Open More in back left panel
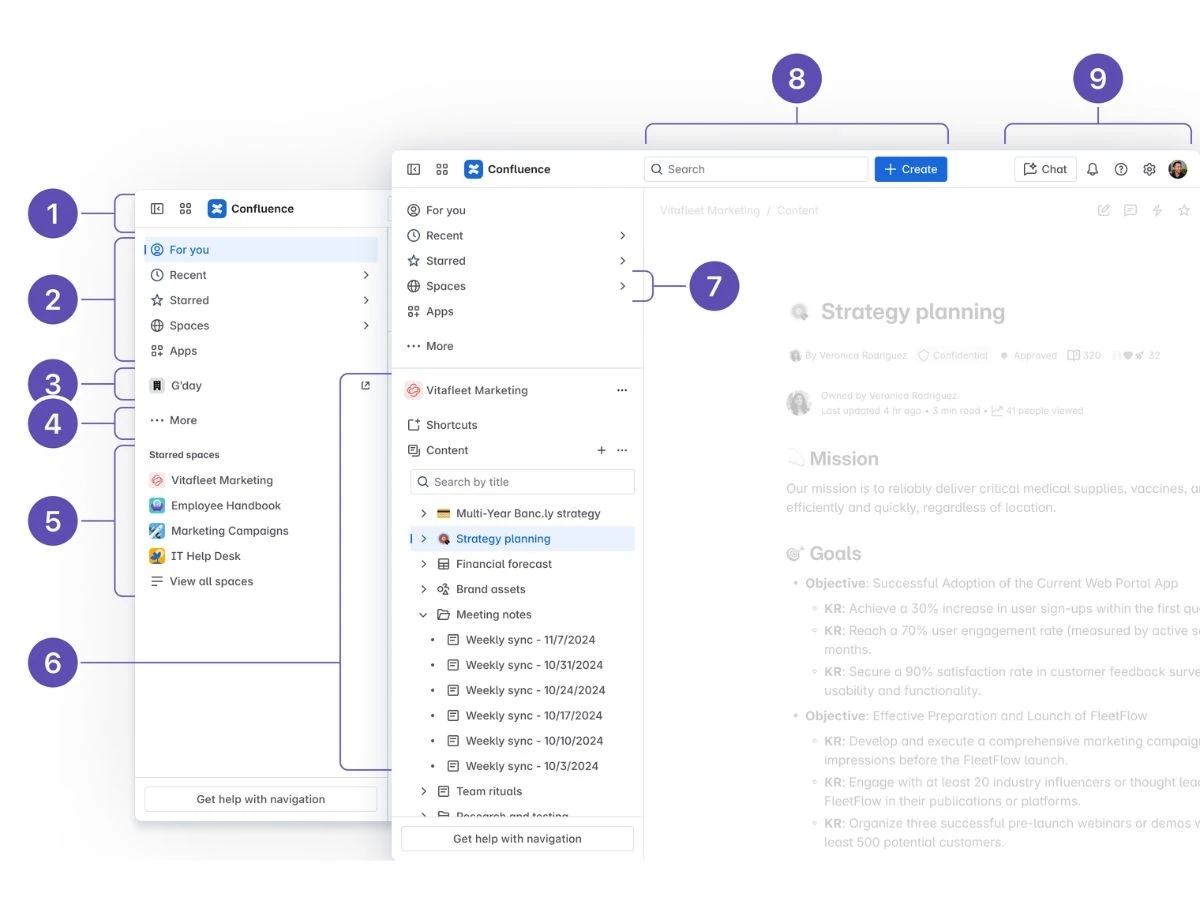This screenshot has width=1200, height=900. tap(261, 420)
